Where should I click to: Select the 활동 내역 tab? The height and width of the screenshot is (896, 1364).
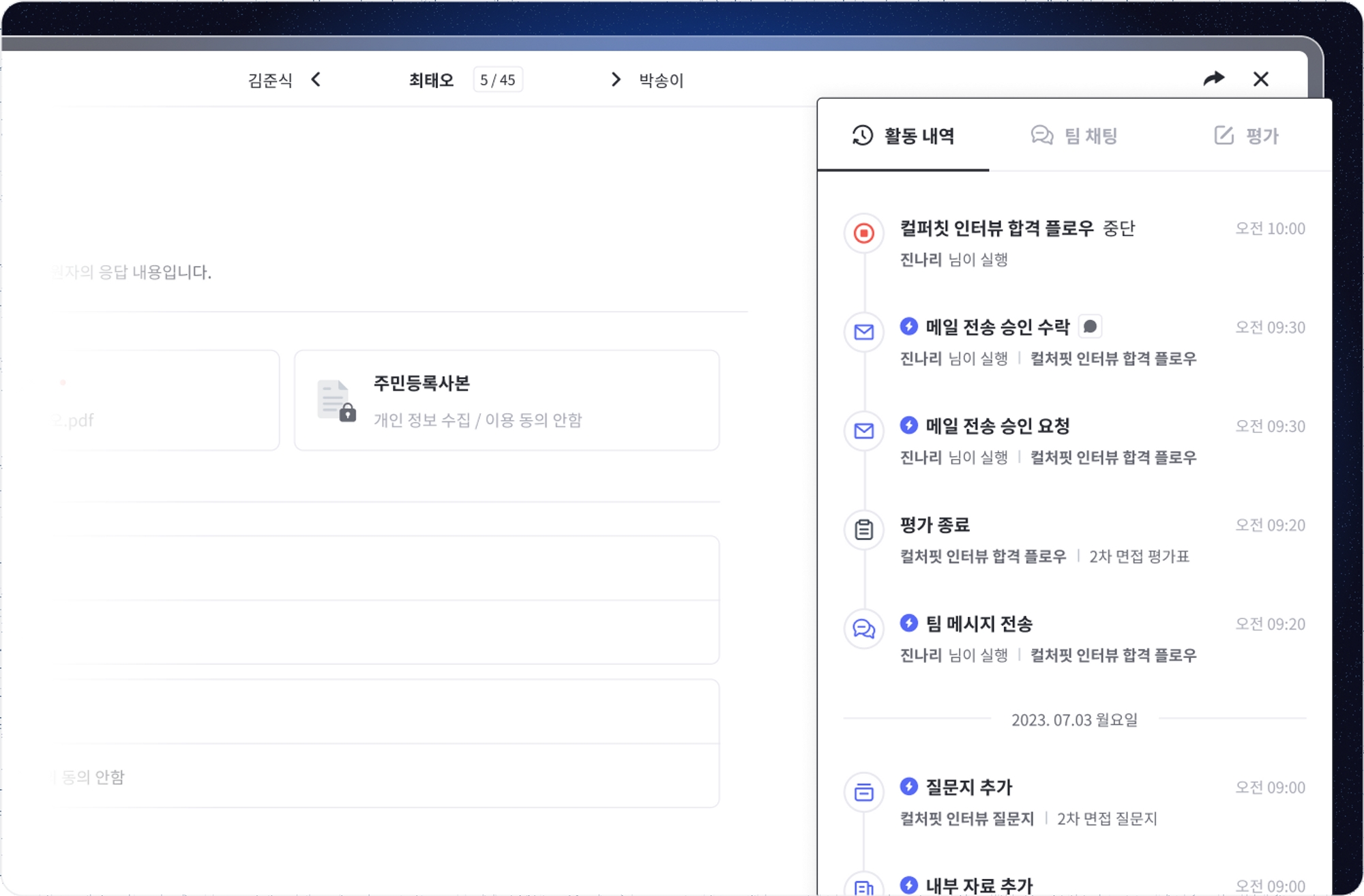click(903, 136)
